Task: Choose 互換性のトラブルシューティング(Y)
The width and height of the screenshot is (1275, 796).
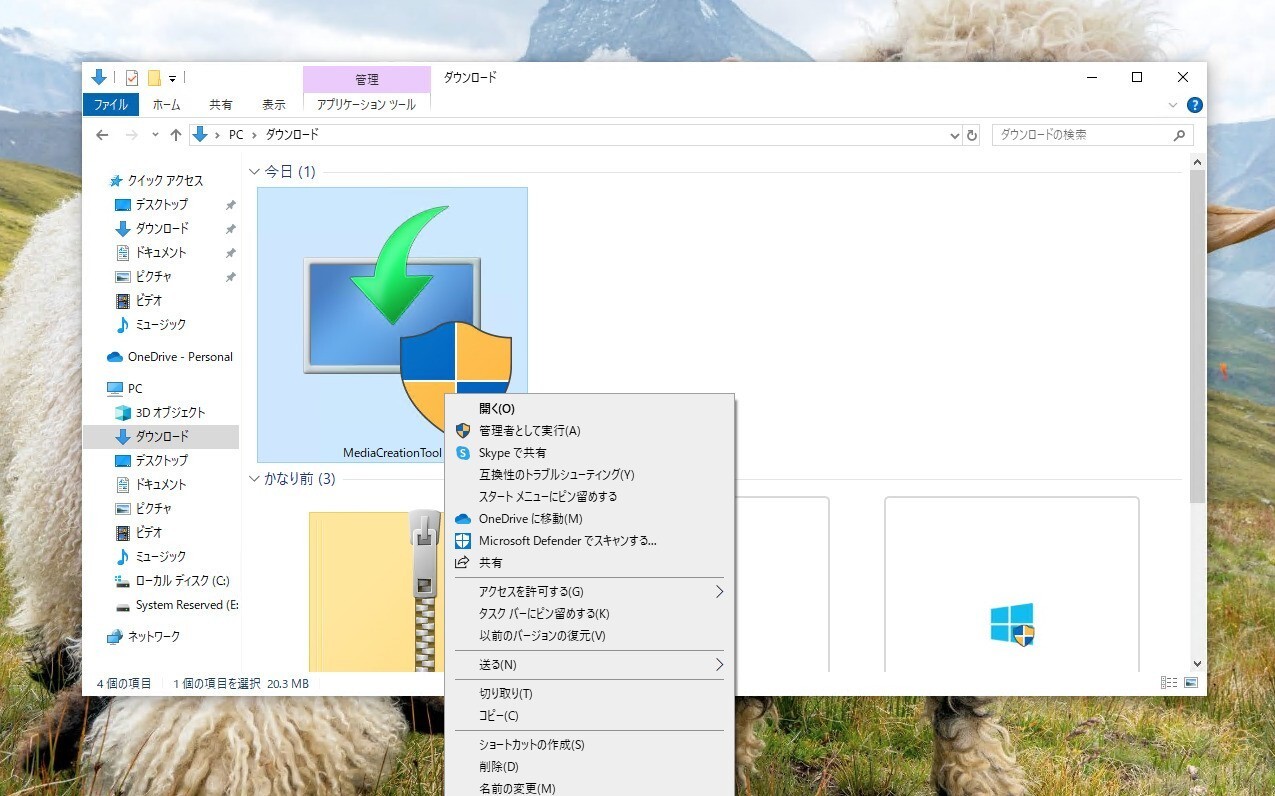Action: (589, 475)
